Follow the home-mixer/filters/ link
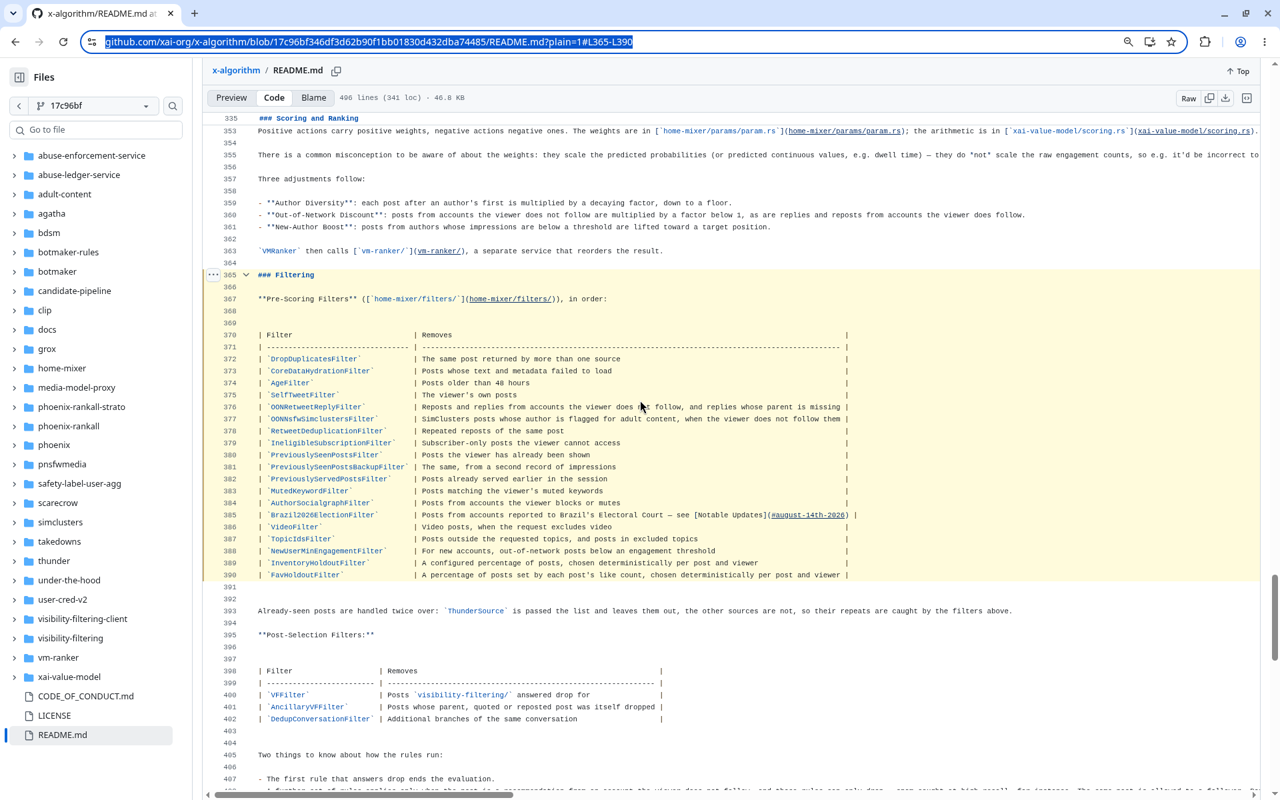 (x=510, y=299)
